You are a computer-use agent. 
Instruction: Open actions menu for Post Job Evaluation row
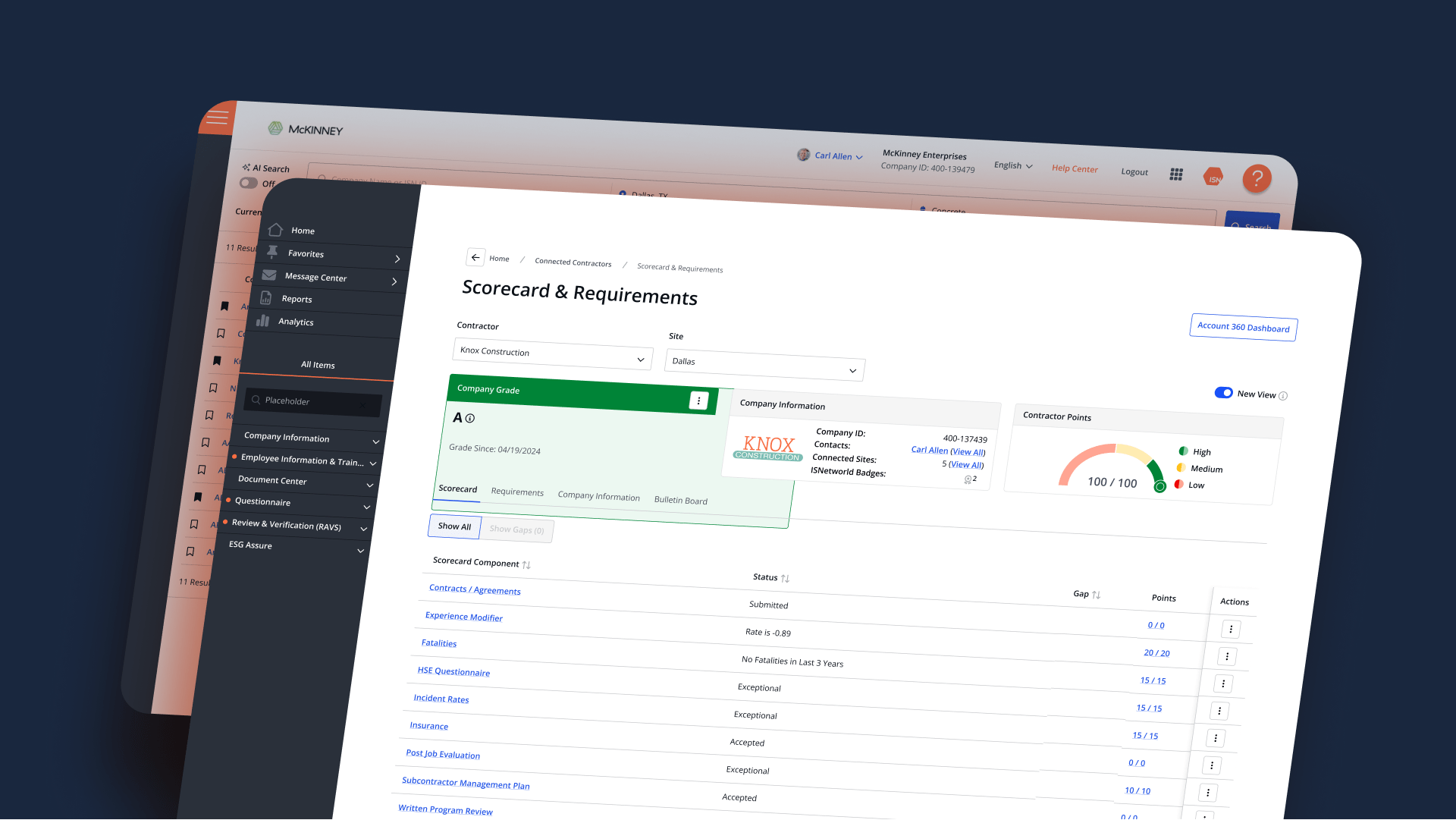(1208, 793)
